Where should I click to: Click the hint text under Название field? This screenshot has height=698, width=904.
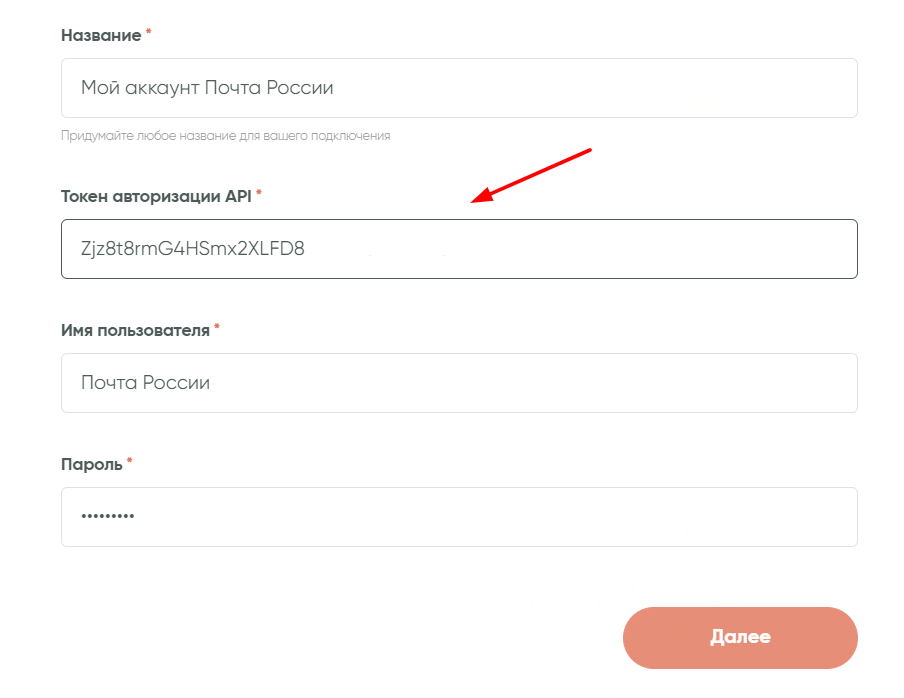[x=225, y=135]
